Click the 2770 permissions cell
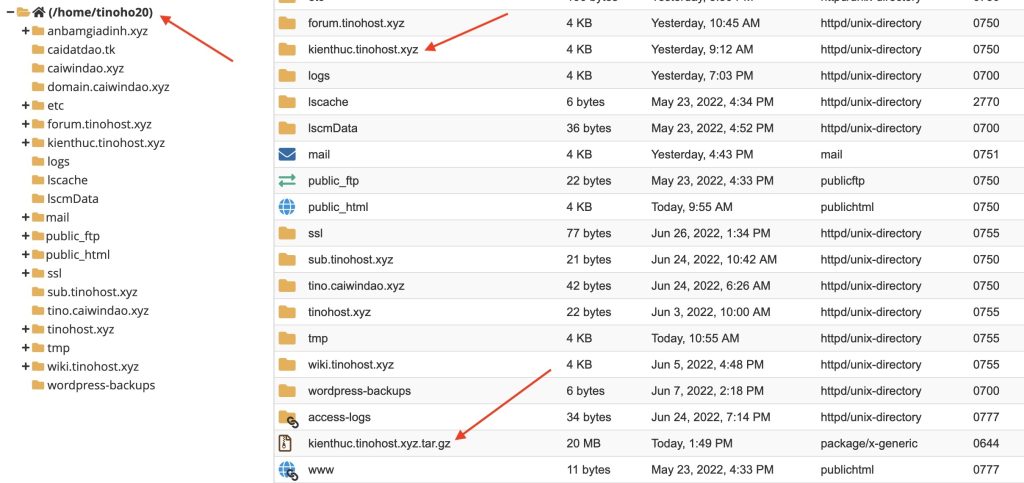Screen dimensions: 1024x483 (x=985, y=102)
